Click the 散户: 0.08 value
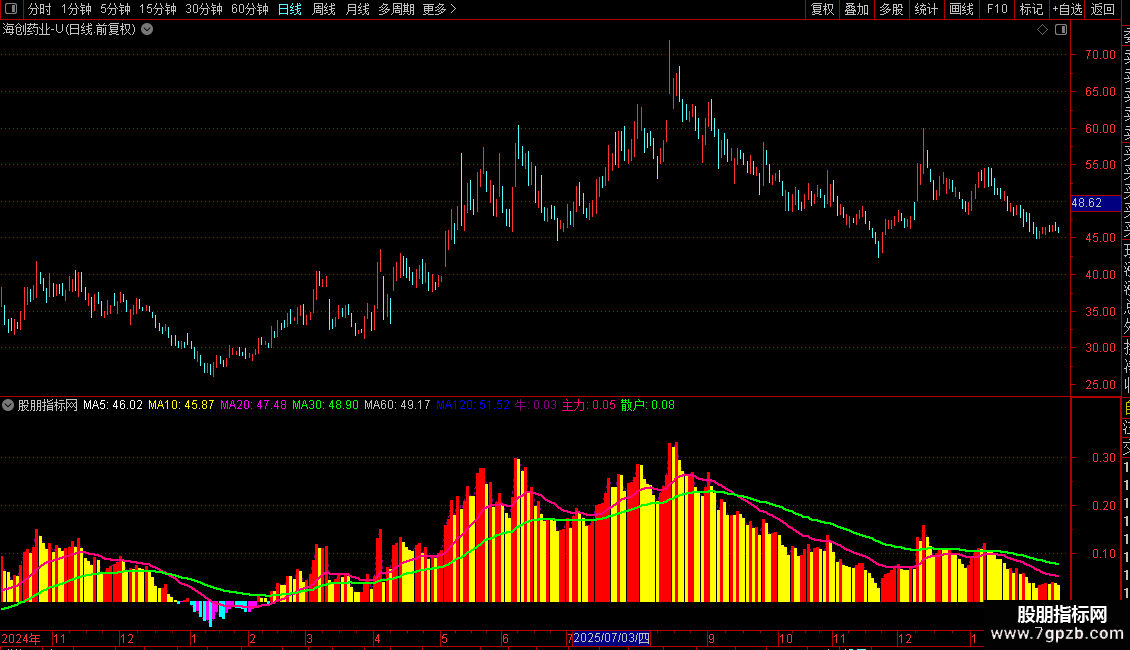This screenshot has width=1130, height=650. tap(648, 405)
